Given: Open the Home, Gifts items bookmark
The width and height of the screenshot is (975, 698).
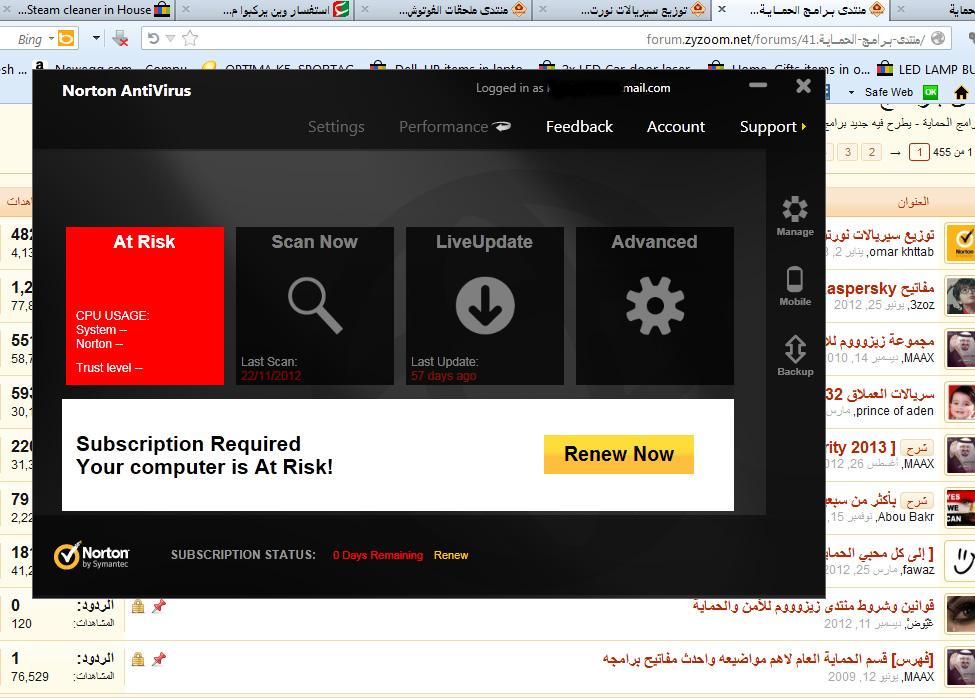Looking at the screenshot, I should (x=790, y=69).
